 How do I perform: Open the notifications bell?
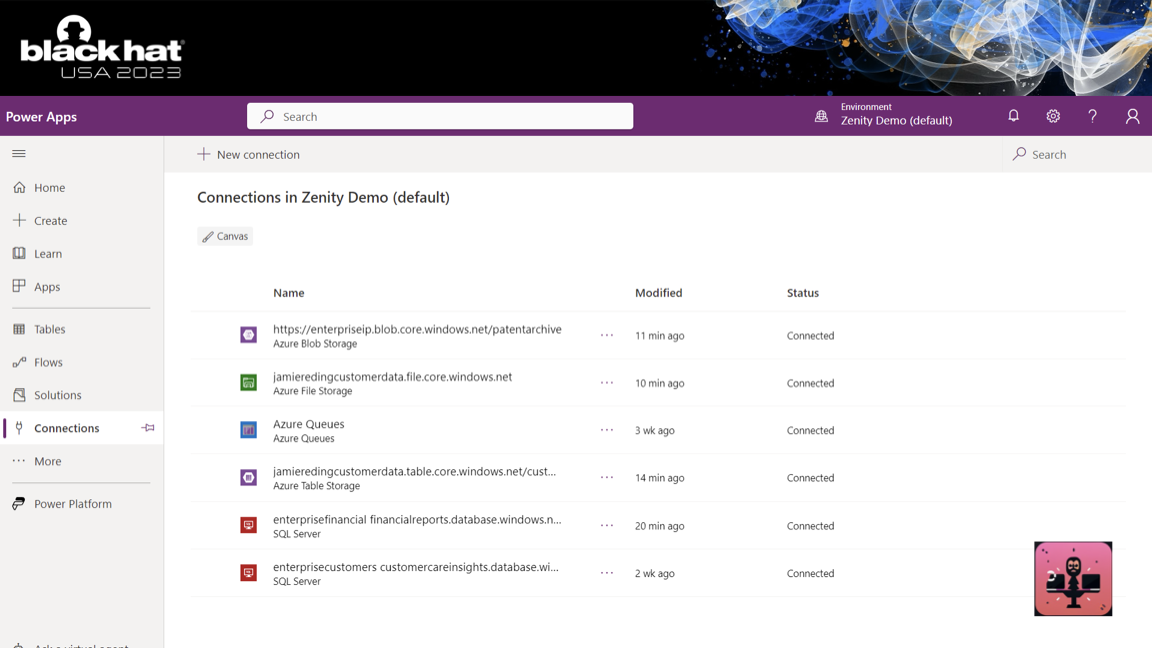tap(1013, 116)
